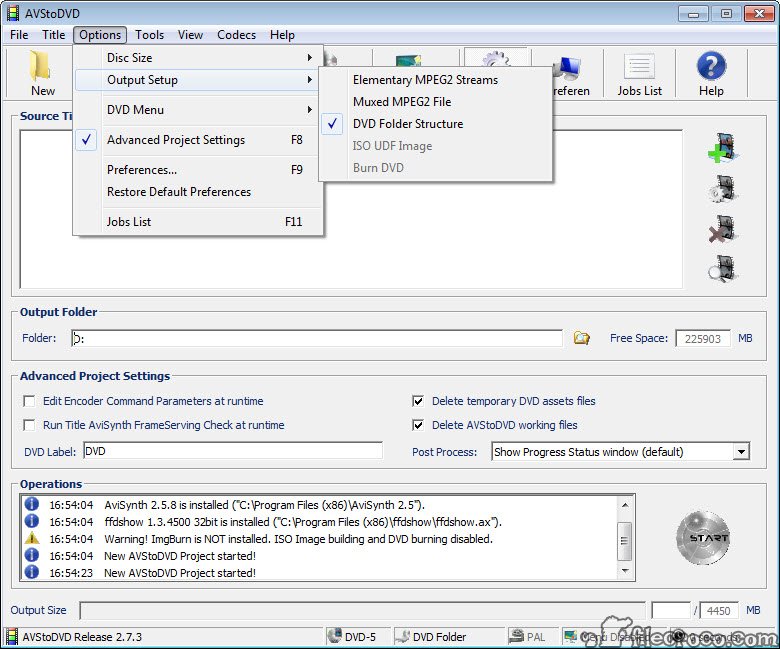The width and height of the screenshot is (780, 649).
Task: Add a title with the green plus icon
Action: (x=723, y=148)
